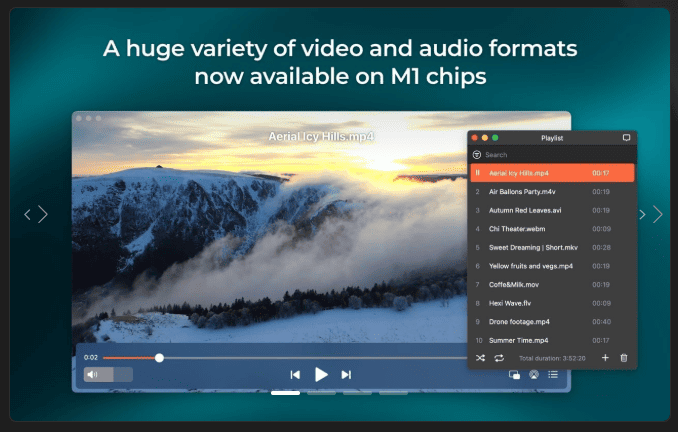678x432 pixels.
Task: Click the second carousel page indicator
Action: pyautogui.click(x=321, y=393)
